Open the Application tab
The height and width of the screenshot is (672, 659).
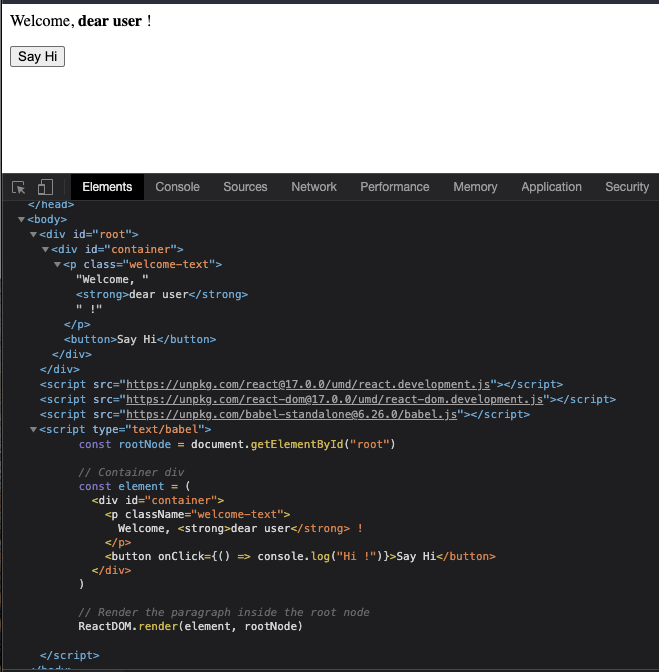551,187
